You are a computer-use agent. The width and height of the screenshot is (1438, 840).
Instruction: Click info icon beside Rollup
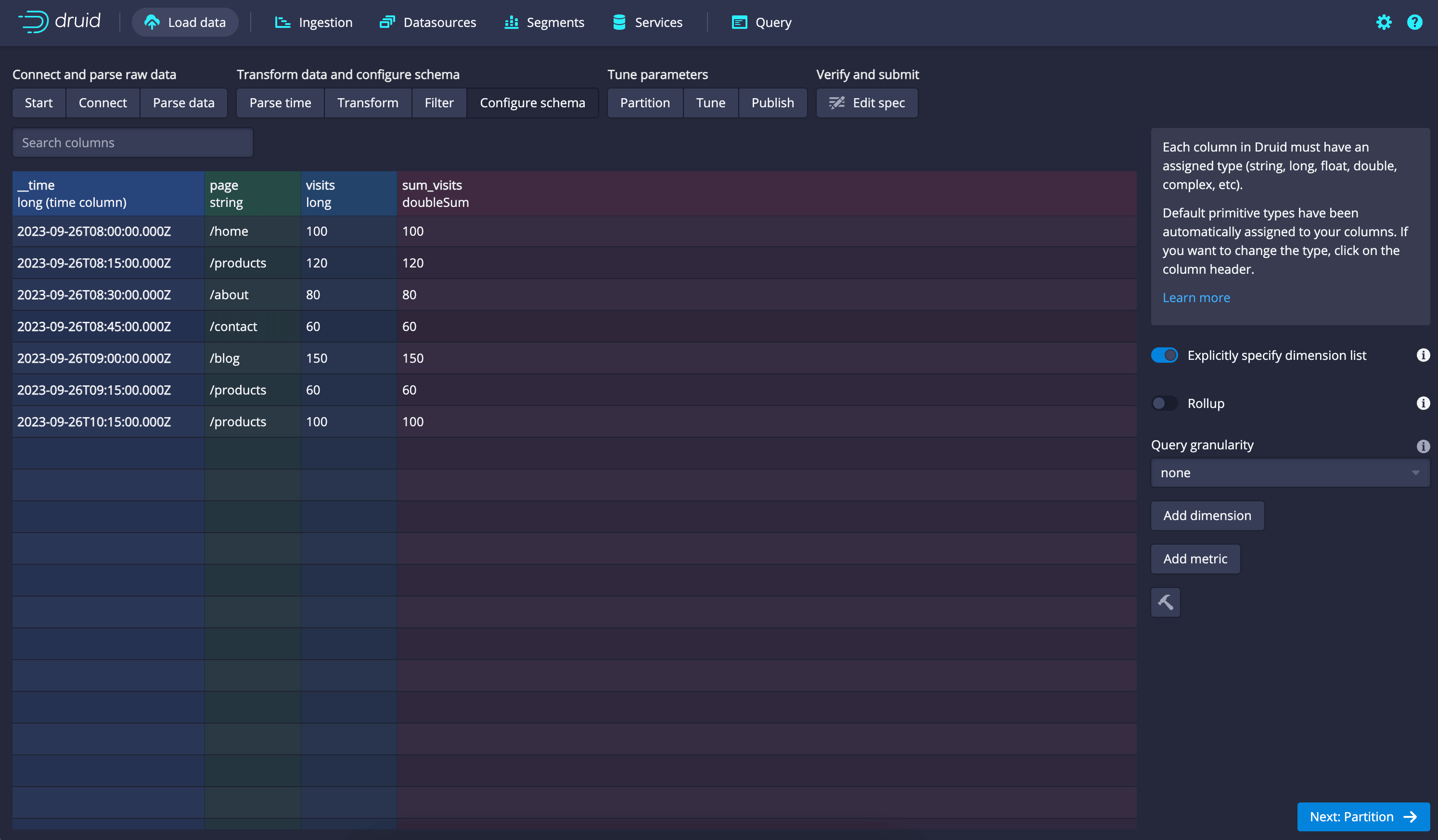1423,403
